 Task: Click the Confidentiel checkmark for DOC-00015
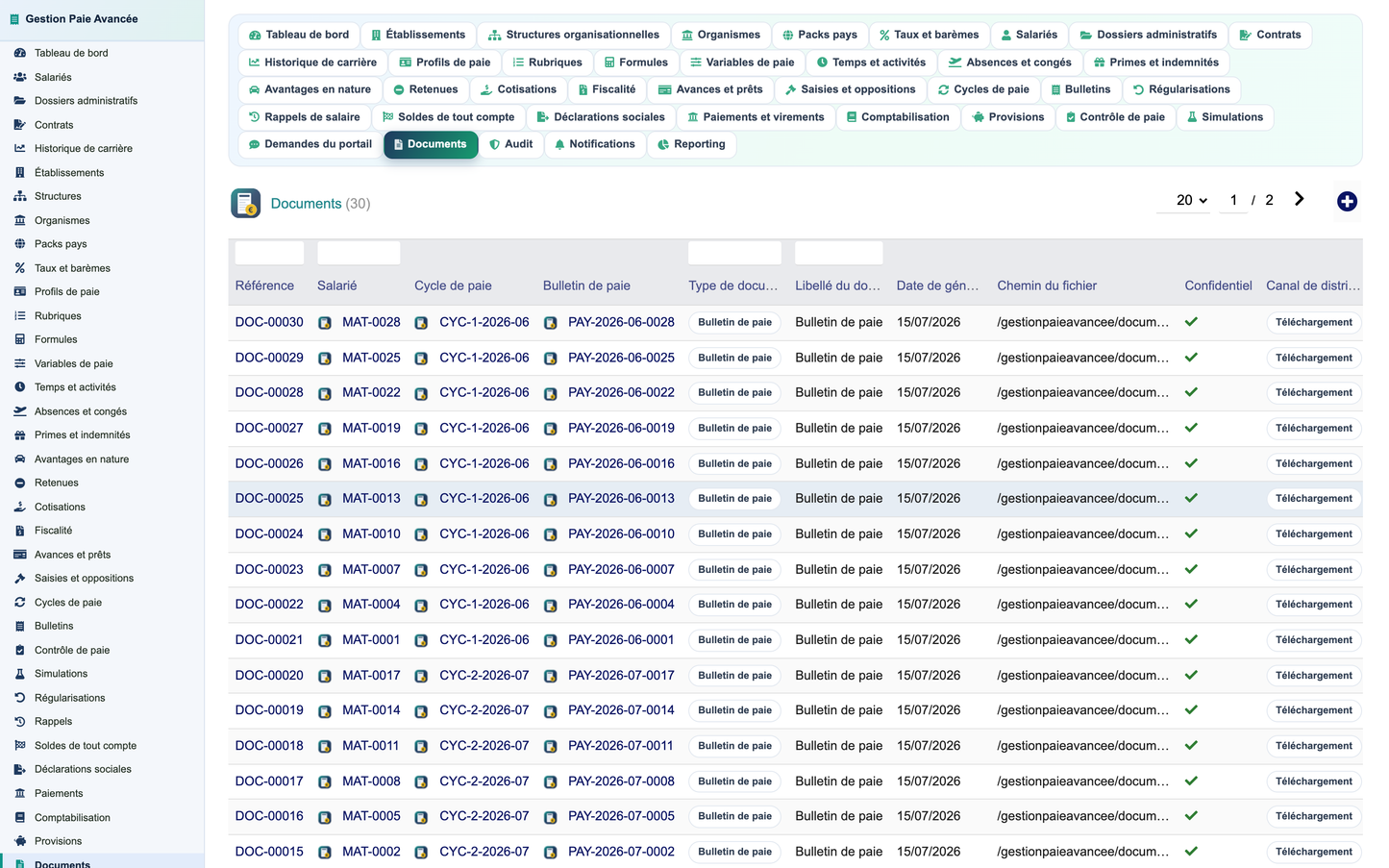[1191, 851]
